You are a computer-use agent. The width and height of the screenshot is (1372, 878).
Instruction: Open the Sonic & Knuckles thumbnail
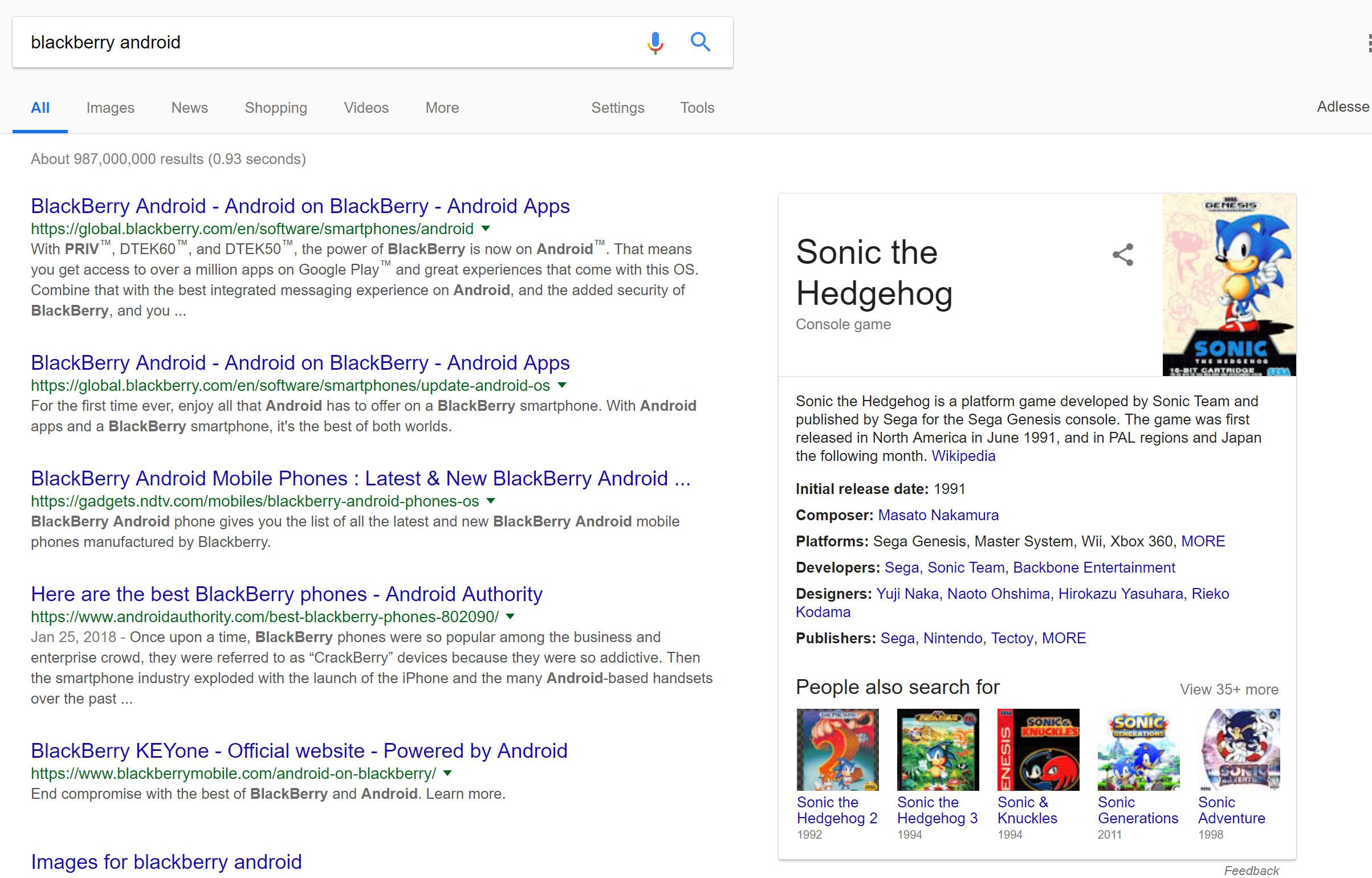pyautogui.click(x=1038, y=750)
